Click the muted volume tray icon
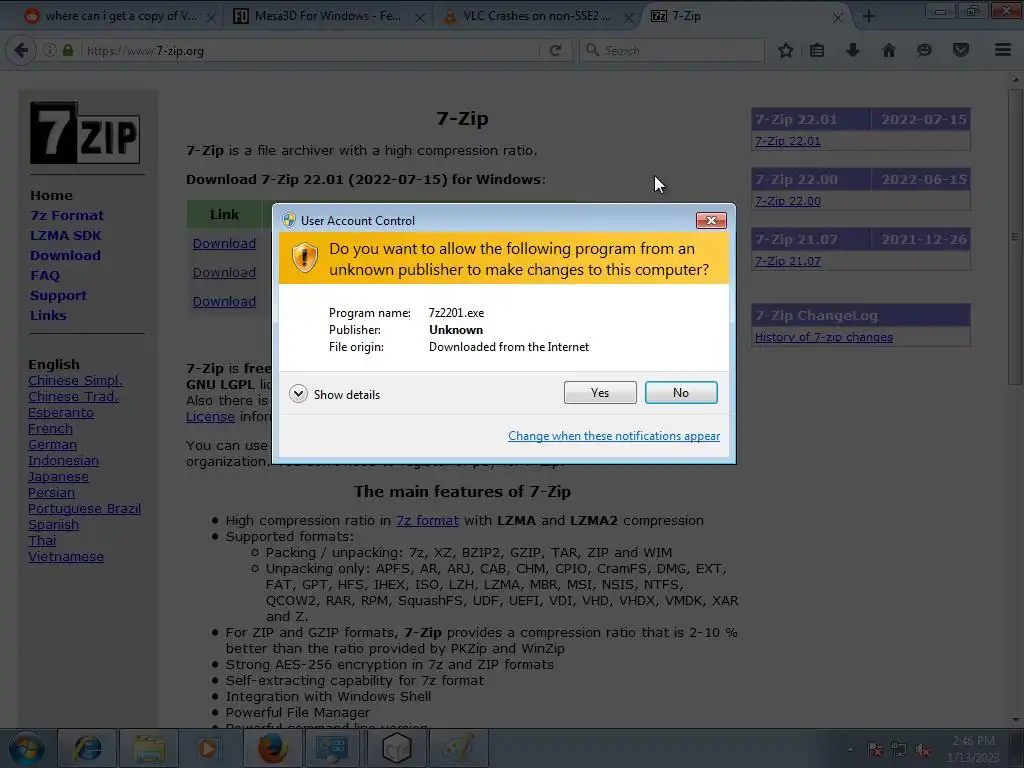This screenshot has height=768, width=1024. coord(923,750)
